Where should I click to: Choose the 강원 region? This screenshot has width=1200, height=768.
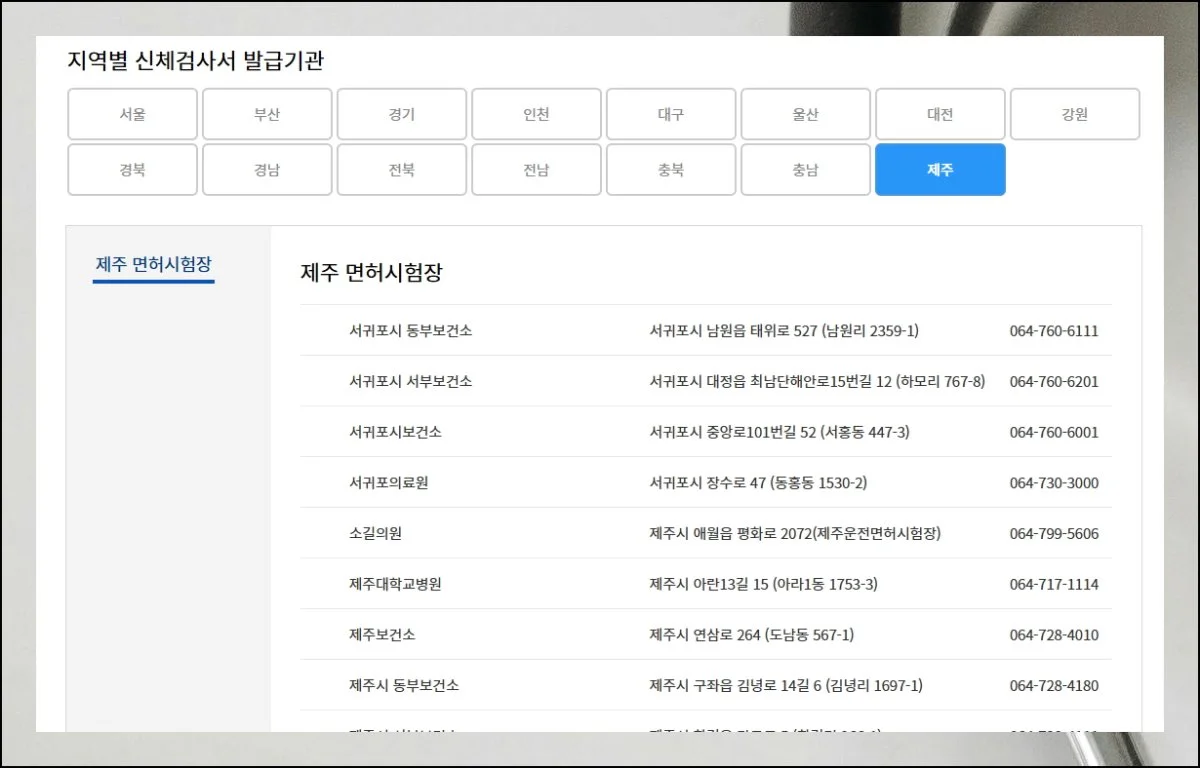click(x=1075, y=113)
